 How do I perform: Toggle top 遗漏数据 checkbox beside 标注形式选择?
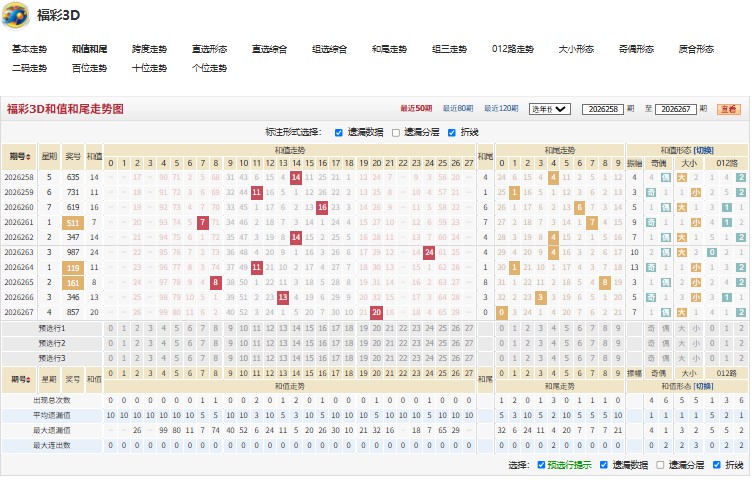pyautogui.click(x=339, y=133)
